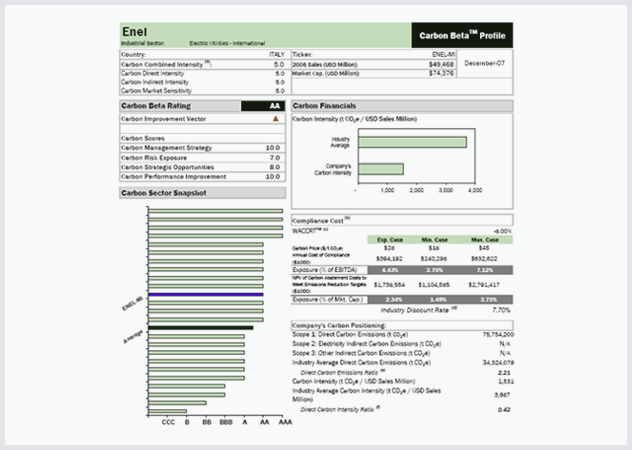The width and height of the screenshot is (632, 450).
Task: Click the Enel company title
Action: pos(135,32)
